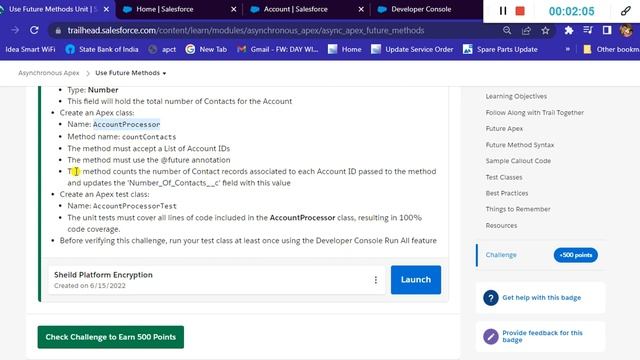
Task: Open Provide feedback for this badge
Action: [x=542, y=336]
